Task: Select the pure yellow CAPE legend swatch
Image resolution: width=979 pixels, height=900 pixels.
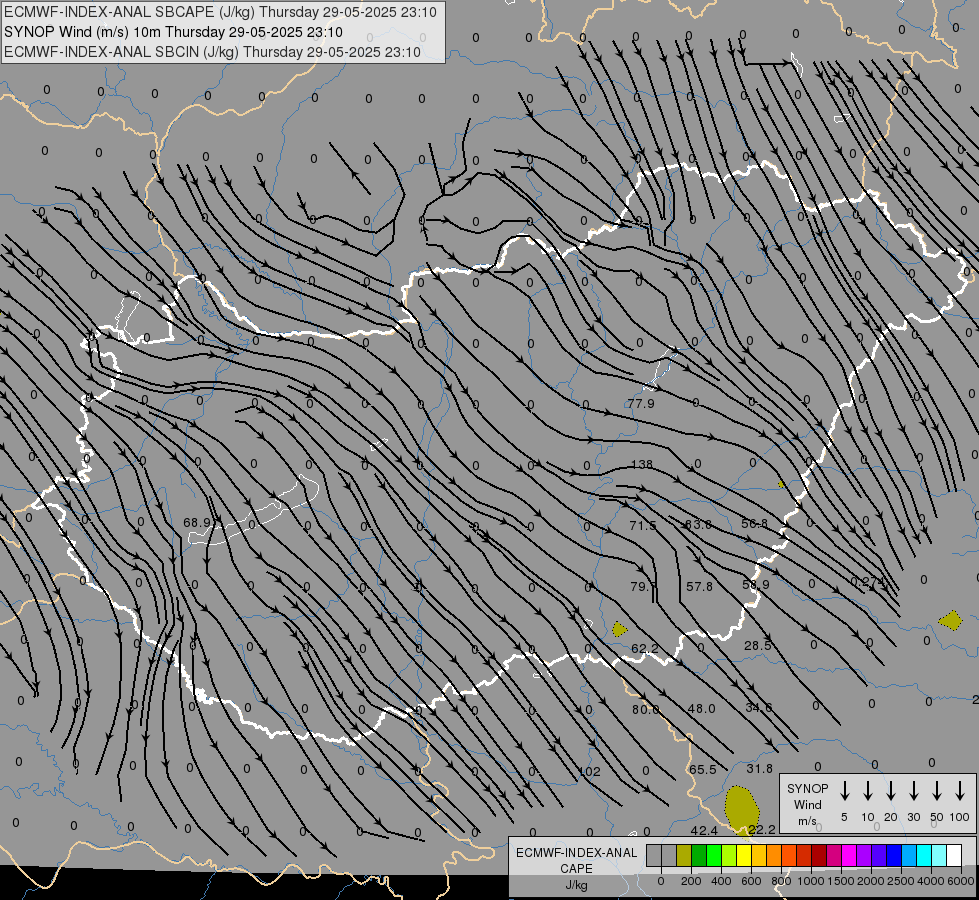Action: [744, 855]
